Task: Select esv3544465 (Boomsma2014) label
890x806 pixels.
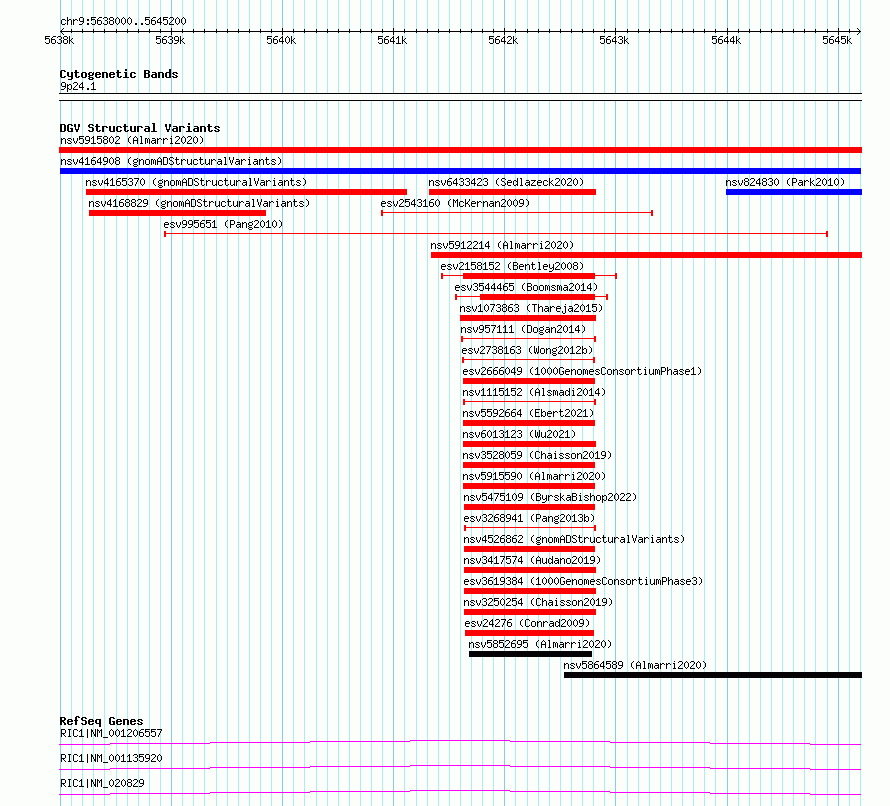Action: pos(526,287)
